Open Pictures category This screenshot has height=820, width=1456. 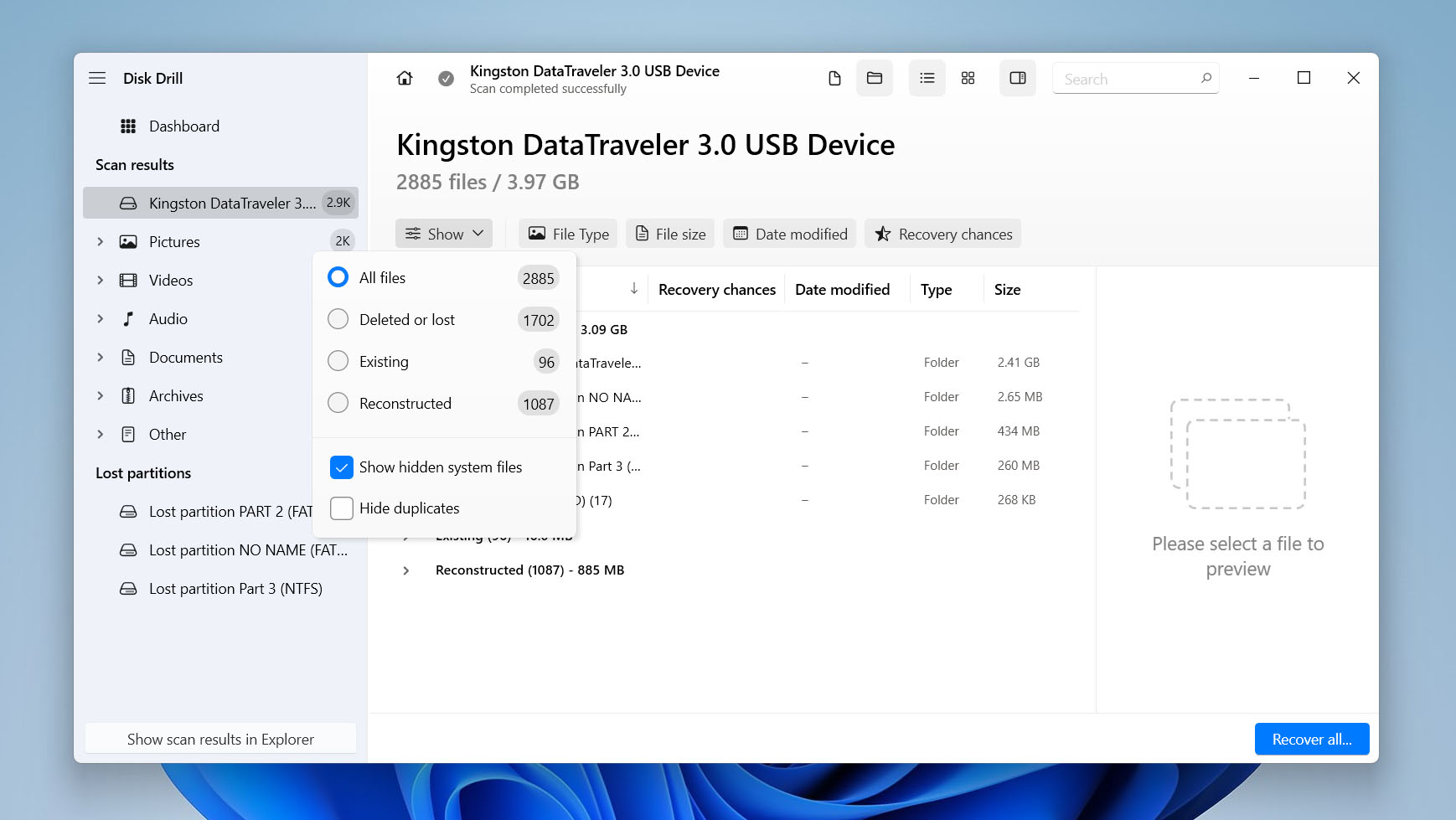(x=174, y=242)
